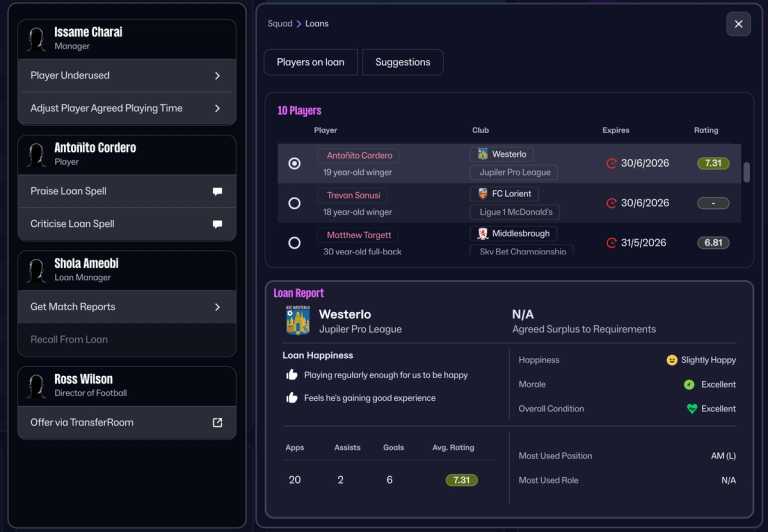
Task: Click 6.81 rating badge for Targett
Action: point(713,242)
